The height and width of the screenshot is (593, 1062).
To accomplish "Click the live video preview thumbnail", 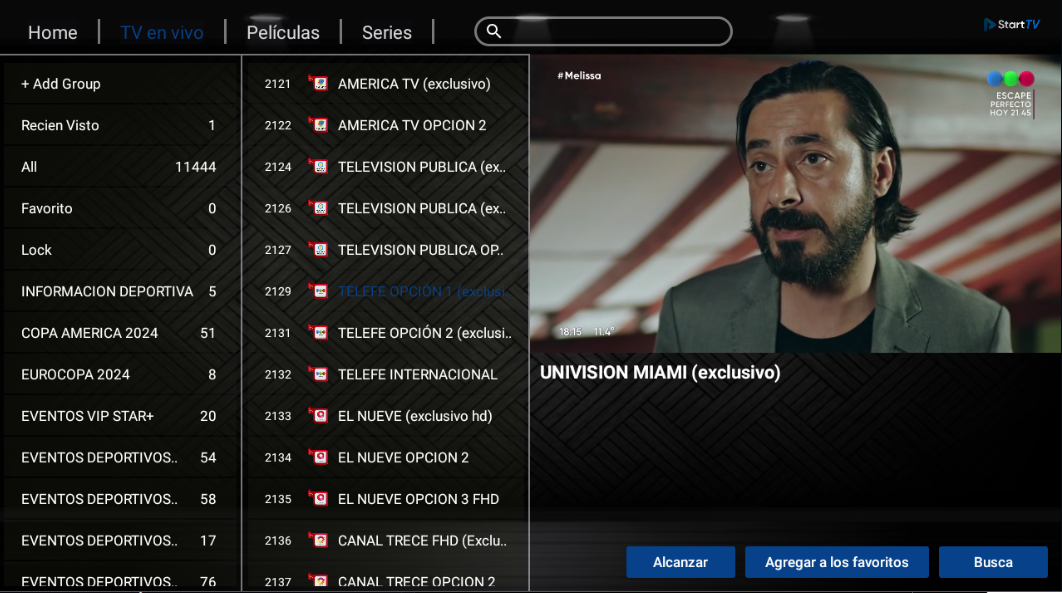I will (x=795, y=204).
